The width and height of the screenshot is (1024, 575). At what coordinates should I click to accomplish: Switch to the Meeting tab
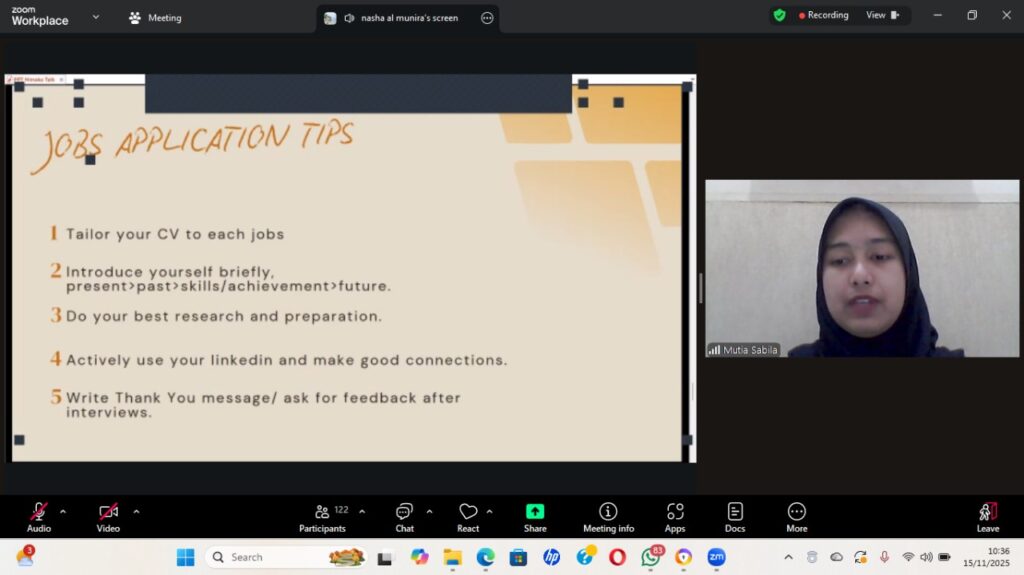pos(155,17)
